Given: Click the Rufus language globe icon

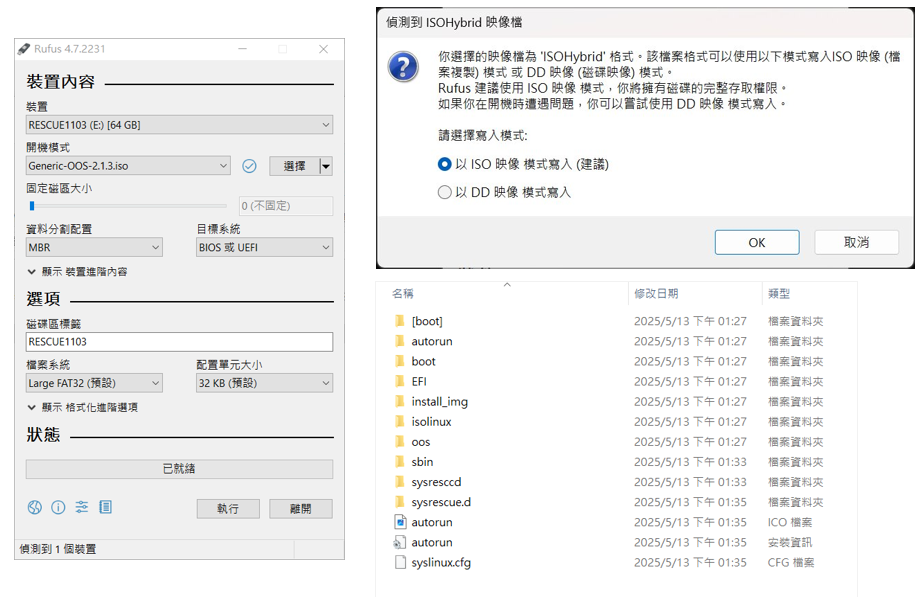Looking at the screenshot, I should point(35,508).
